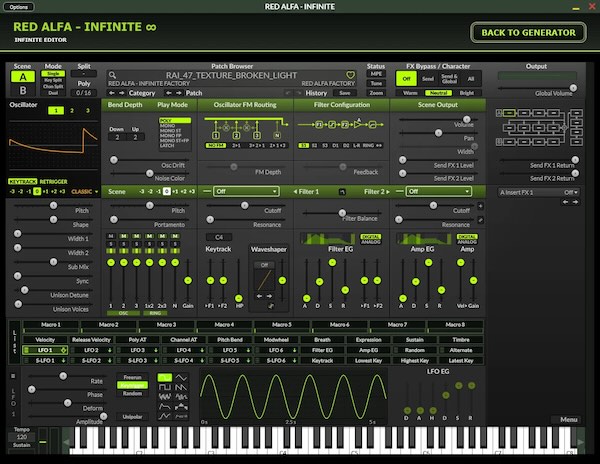Click the filter subtype icon beside Filter 1
The image size is (600, 464).
coord(342,192)
